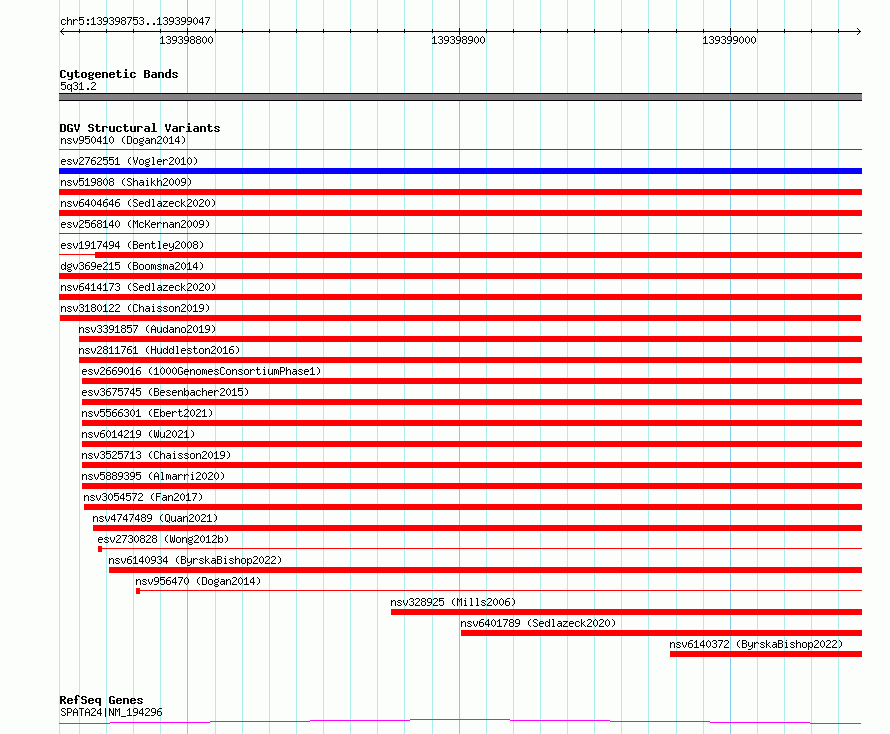This screenshot has width=890, height=734.
Task: Open dgv369e215 (Boomsma2014) variant
Action: [132, 266]
